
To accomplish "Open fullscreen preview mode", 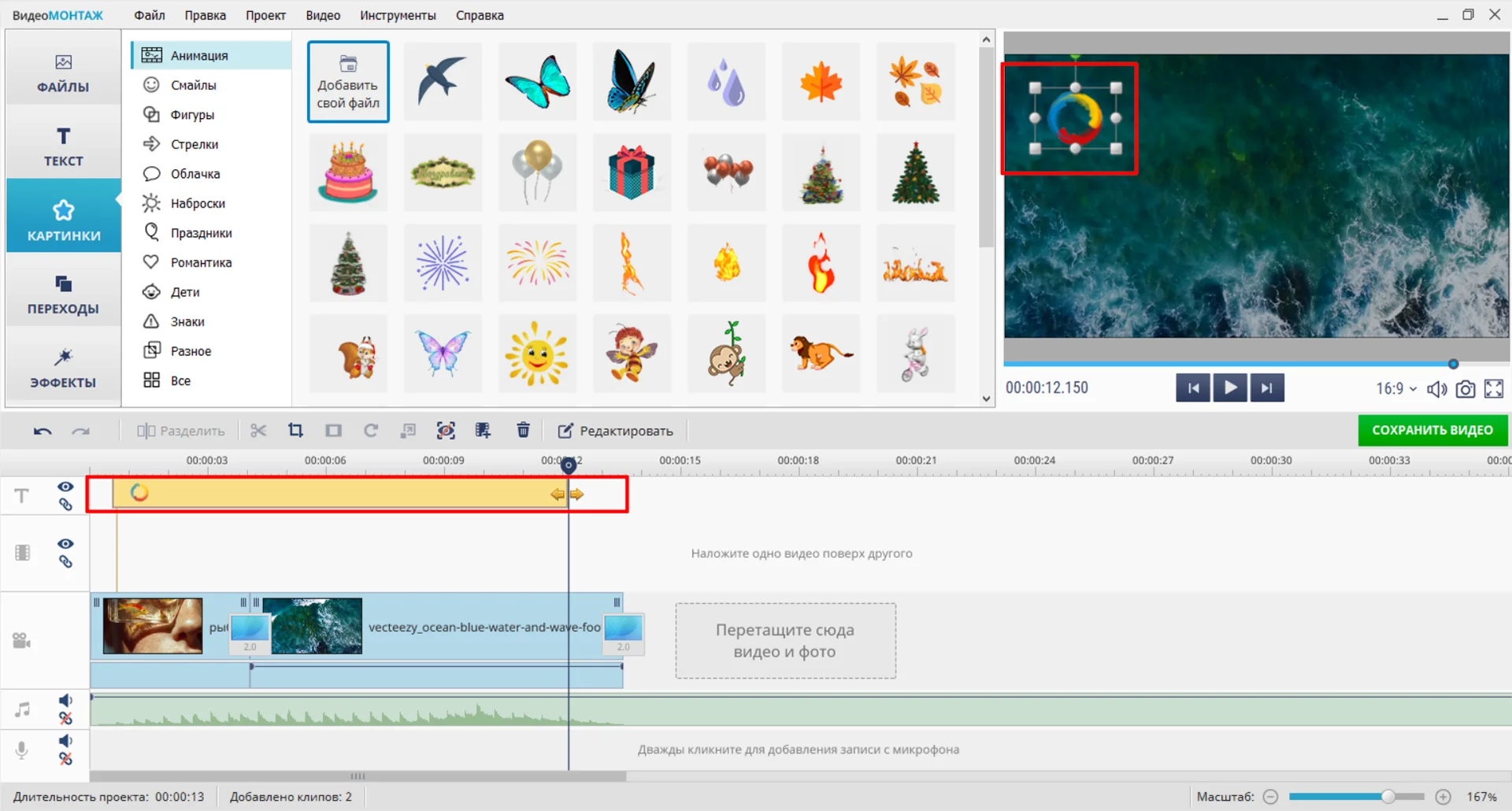I will coord(1493,389).
